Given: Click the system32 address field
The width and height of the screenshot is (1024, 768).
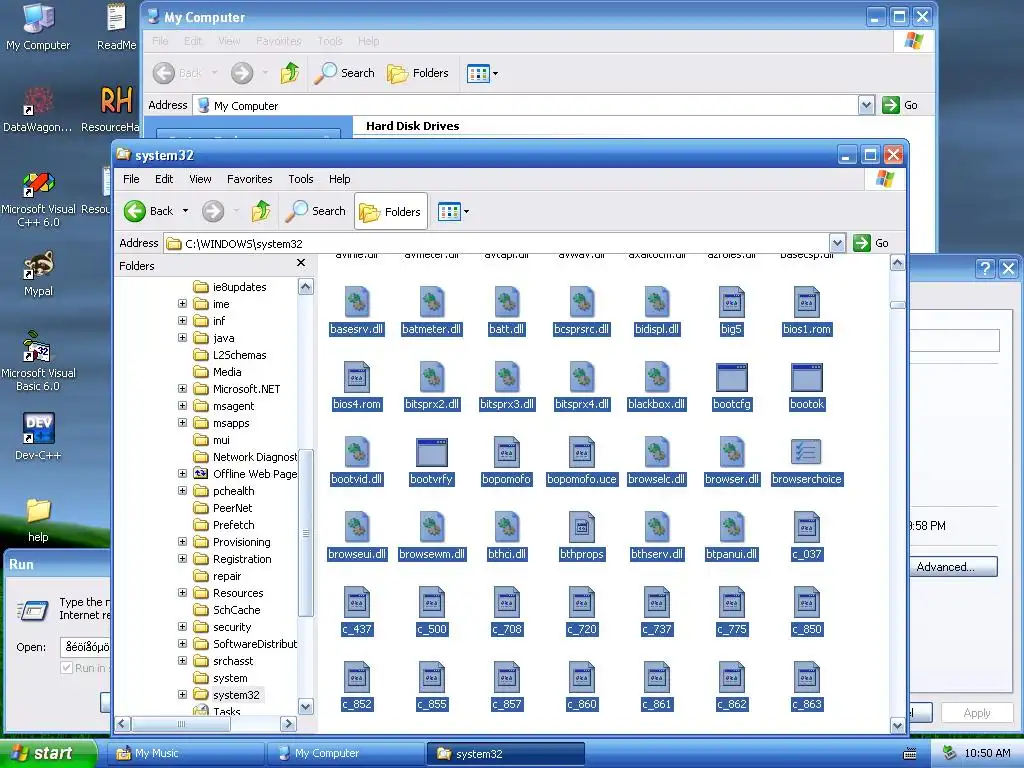Looking at the screenshot, I should (496, 243).
